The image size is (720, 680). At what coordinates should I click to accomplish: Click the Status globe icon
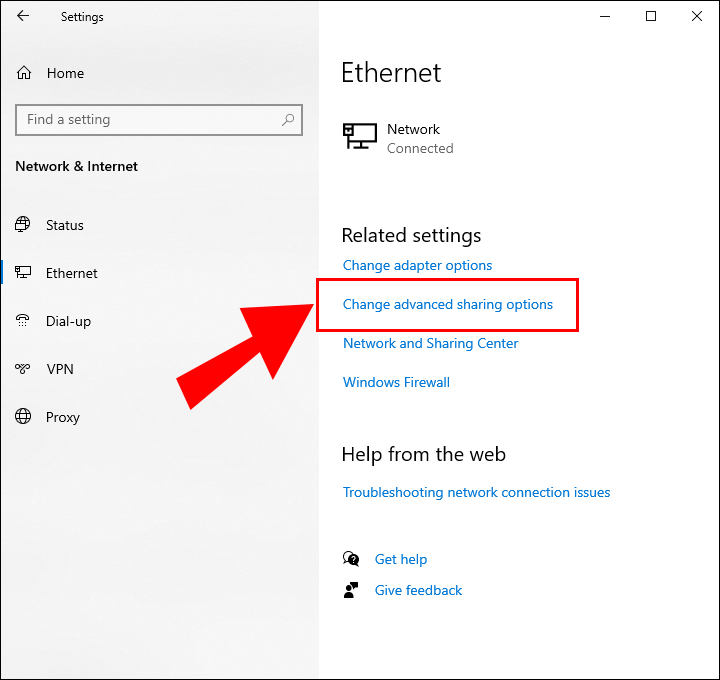[x=22, y=225]
